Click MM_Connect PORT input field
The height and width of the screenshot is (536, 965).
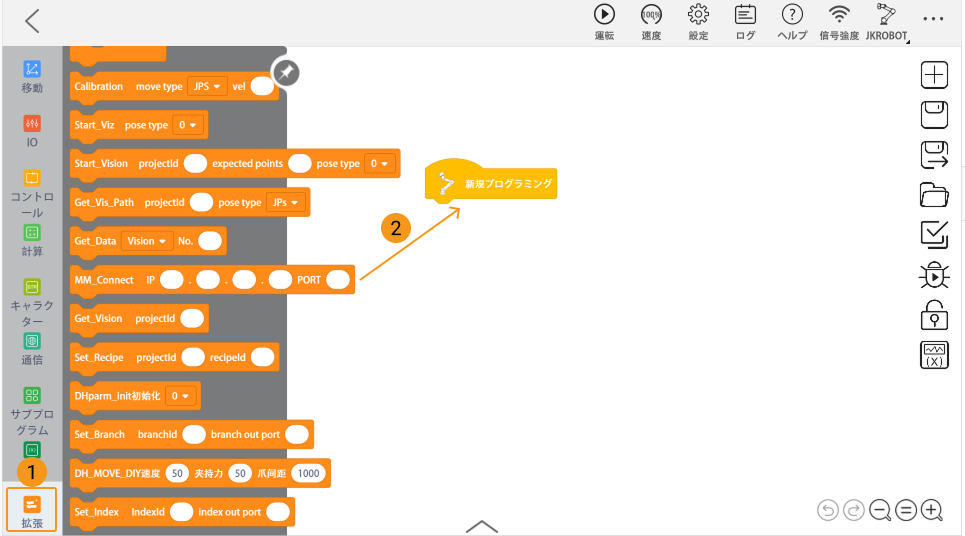pyautogui.click(x=338, y=280)
